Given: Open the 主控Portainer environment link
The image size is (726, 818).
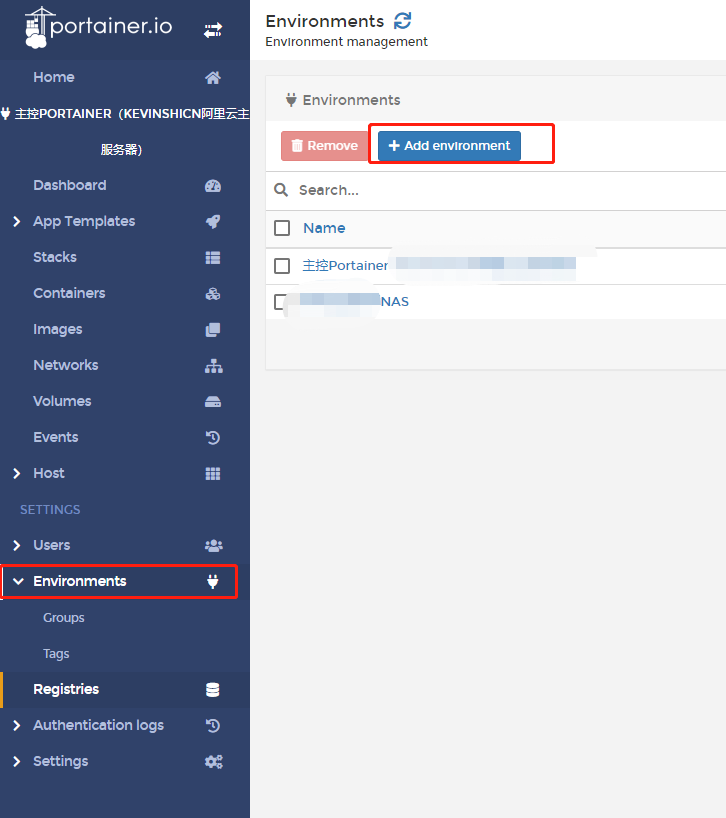Looking at the screenshot, I should pos(345,266).
